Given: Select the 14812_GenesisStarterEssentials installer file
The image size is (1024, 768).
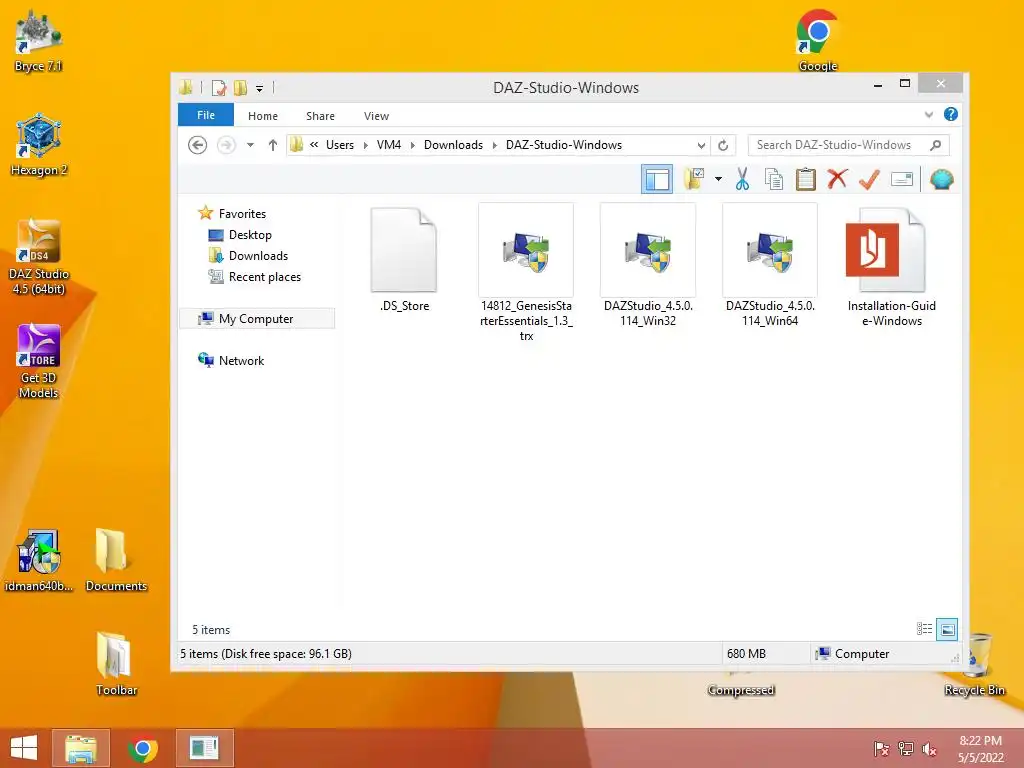Looking at the screenshot, I should [x=526, y=272].
